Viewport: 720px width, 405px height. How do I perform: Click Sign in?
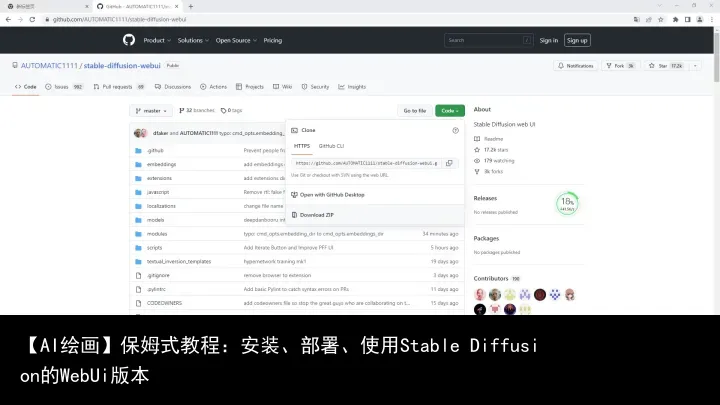click(x=549, y=40)
